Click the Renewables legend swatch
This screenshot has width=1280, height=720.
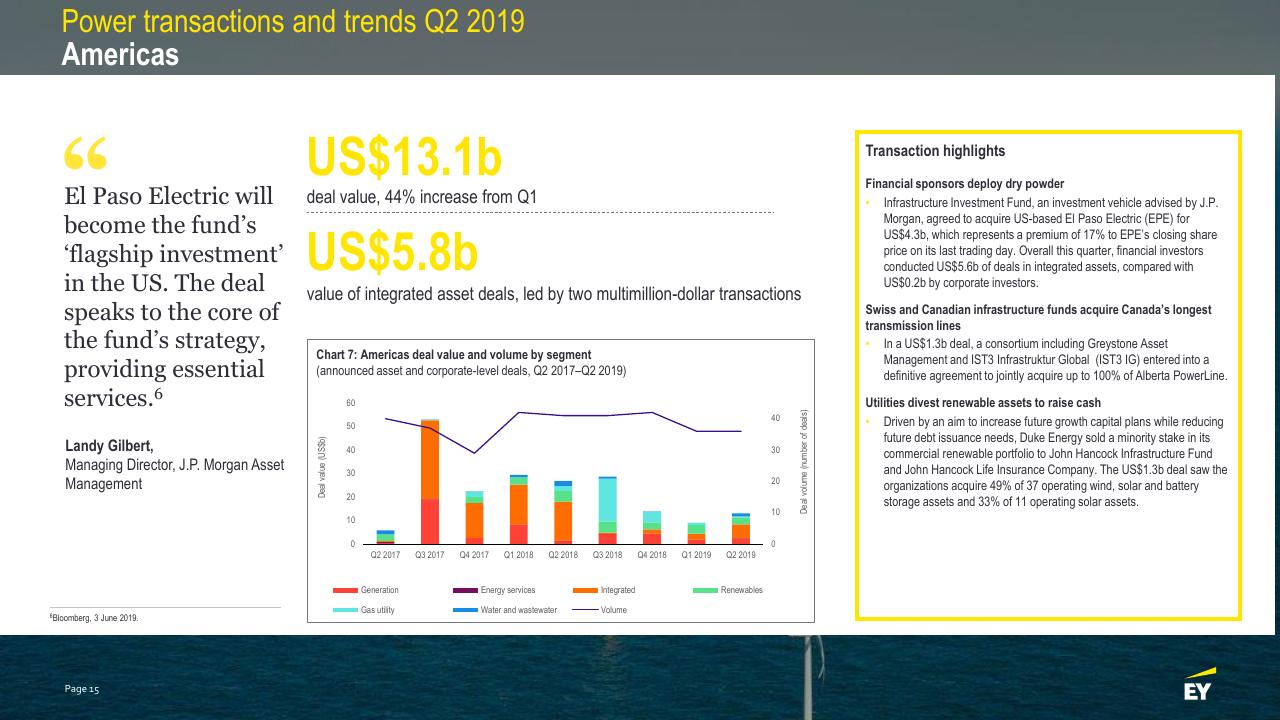point(705,590)
